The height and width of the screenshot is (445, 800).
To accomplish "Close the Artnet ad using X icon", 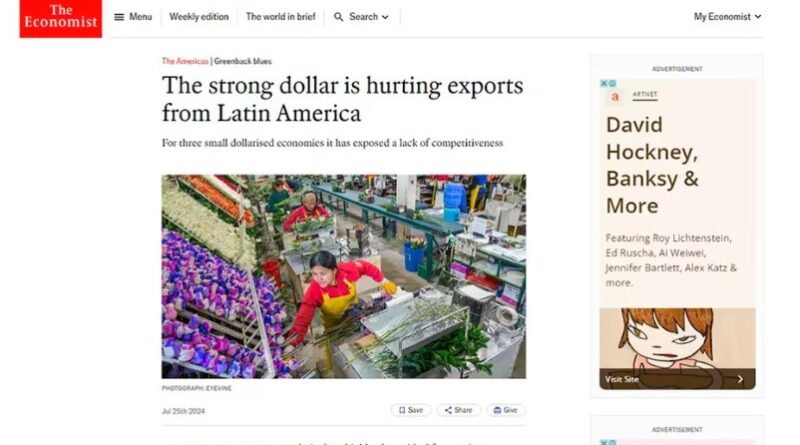I will tap(604, 83).
